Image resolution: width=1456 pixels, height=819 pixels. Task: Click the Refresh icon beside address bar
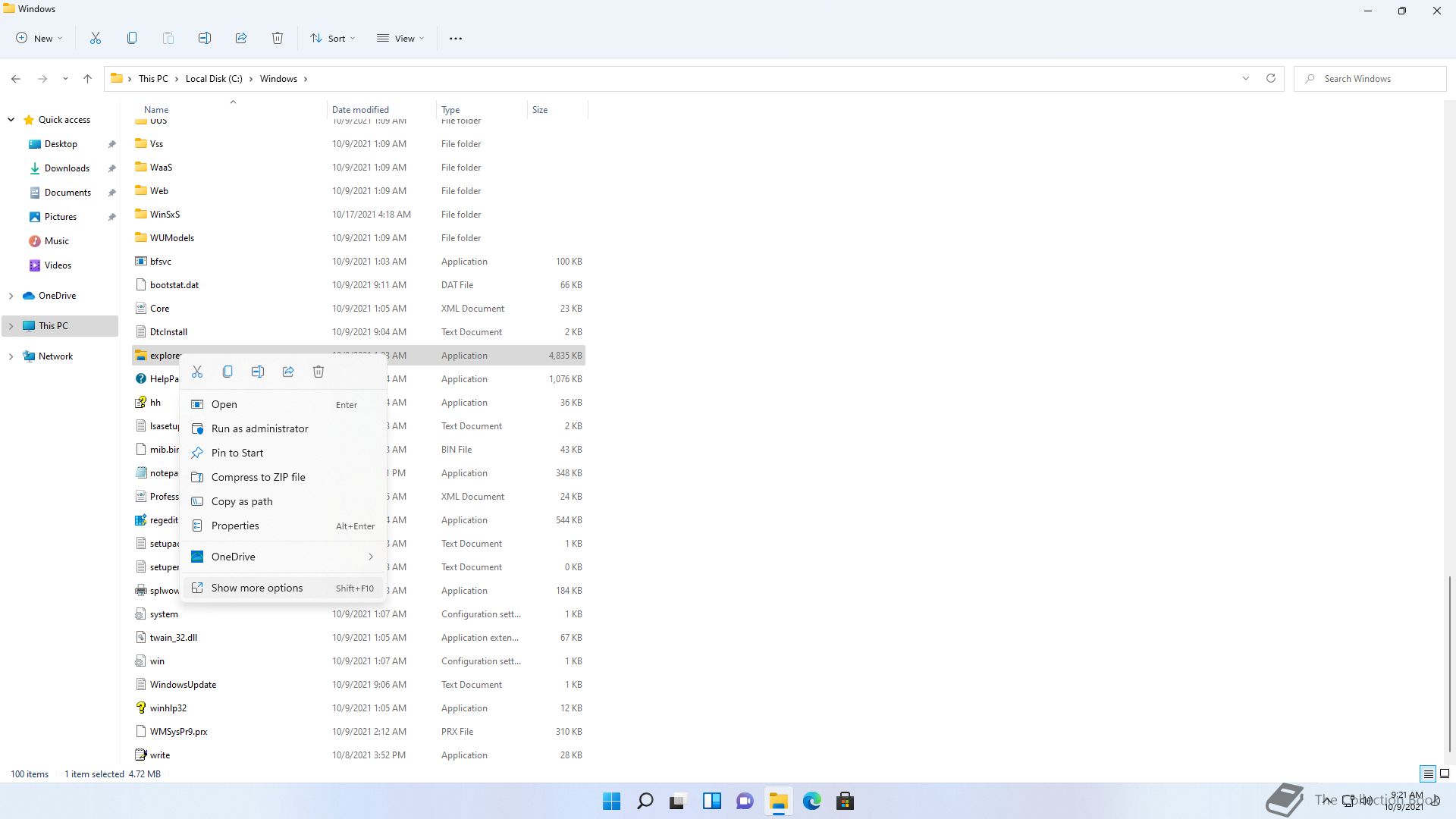1271,78
